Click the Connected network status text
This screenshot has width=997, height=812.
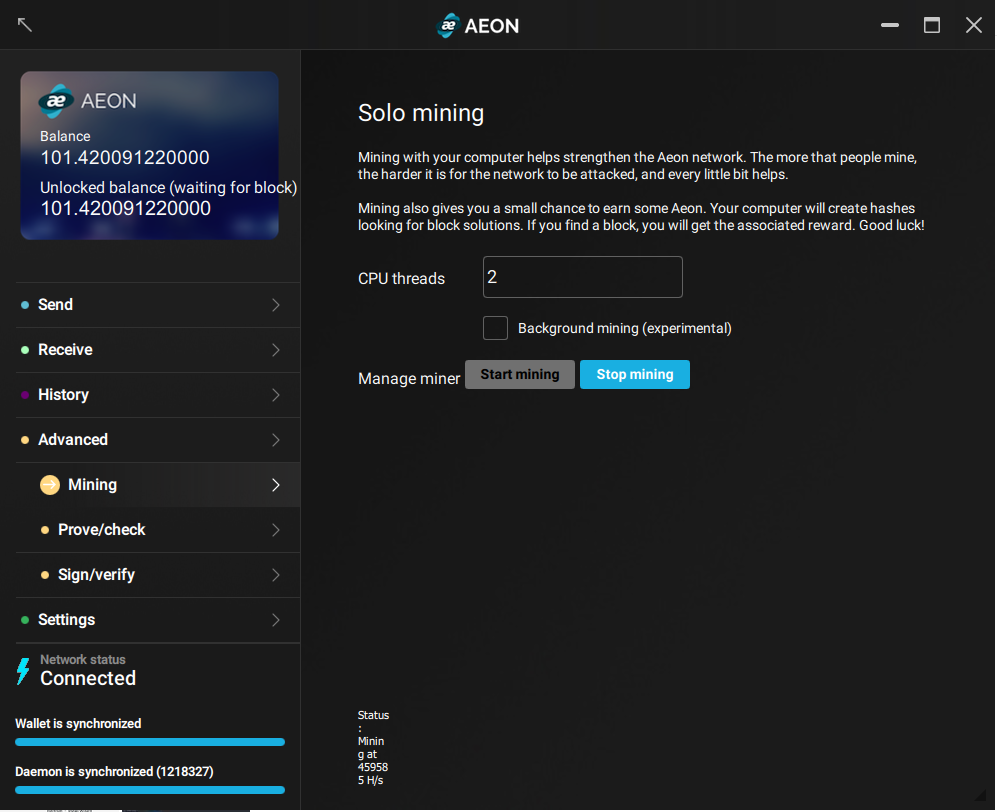88,678
